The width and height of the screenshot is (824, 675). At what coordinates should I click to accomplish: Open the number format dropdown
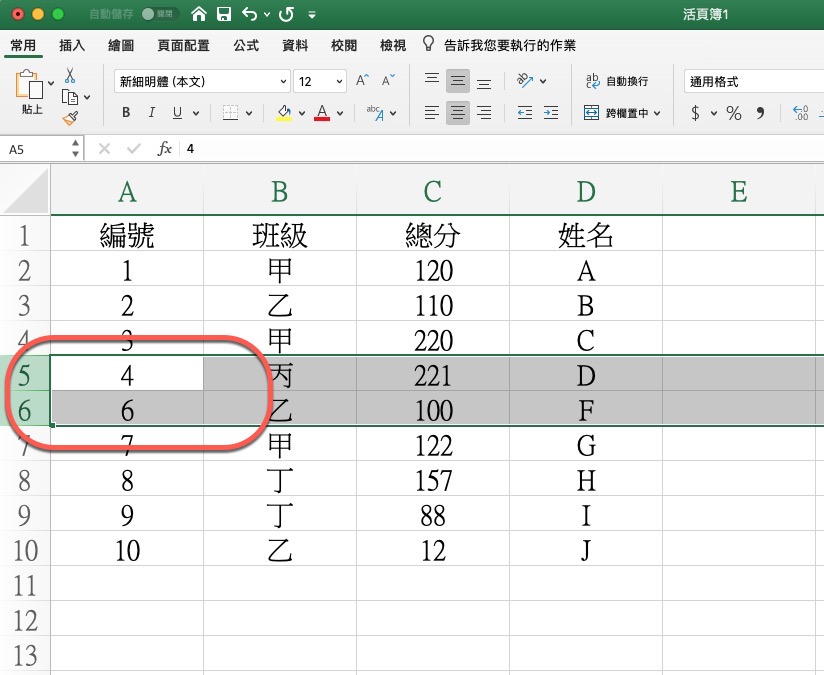pos(752,81)
